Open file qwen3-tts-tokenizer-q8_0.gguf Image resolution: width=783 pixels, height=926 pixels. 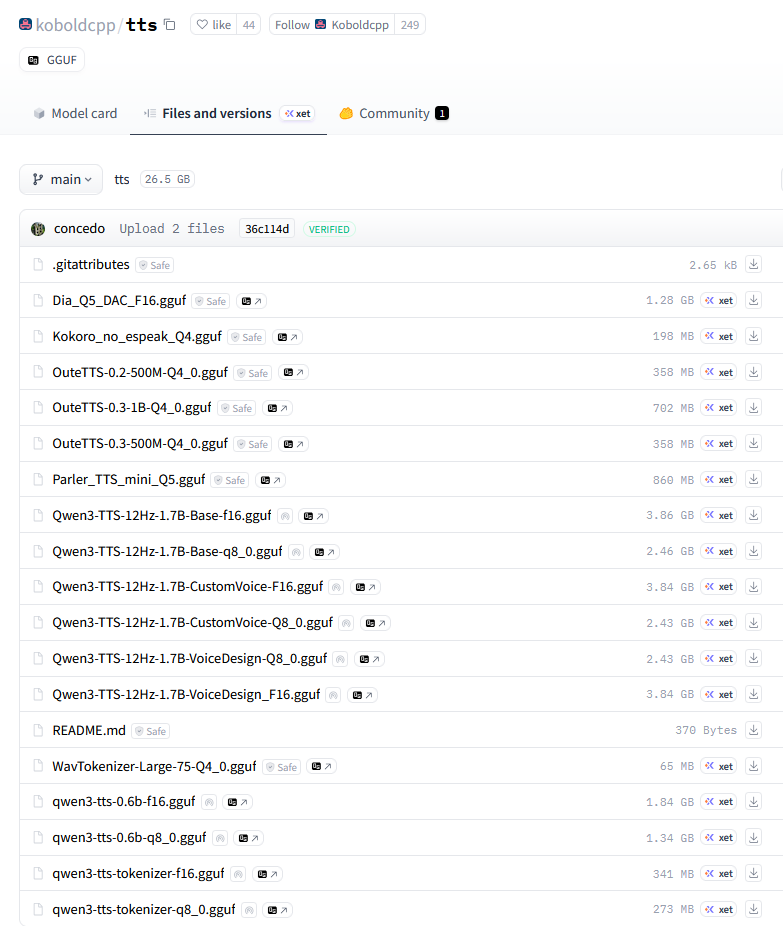(x=143, y=909)
